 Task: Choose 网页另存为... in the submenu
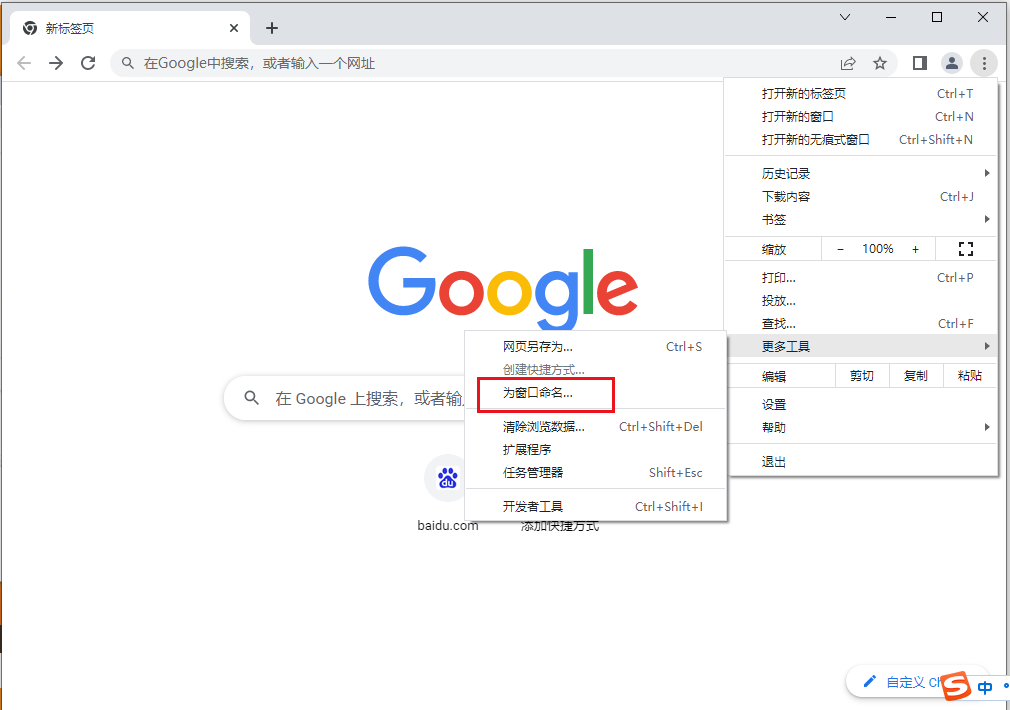click(x=596, y=347)
